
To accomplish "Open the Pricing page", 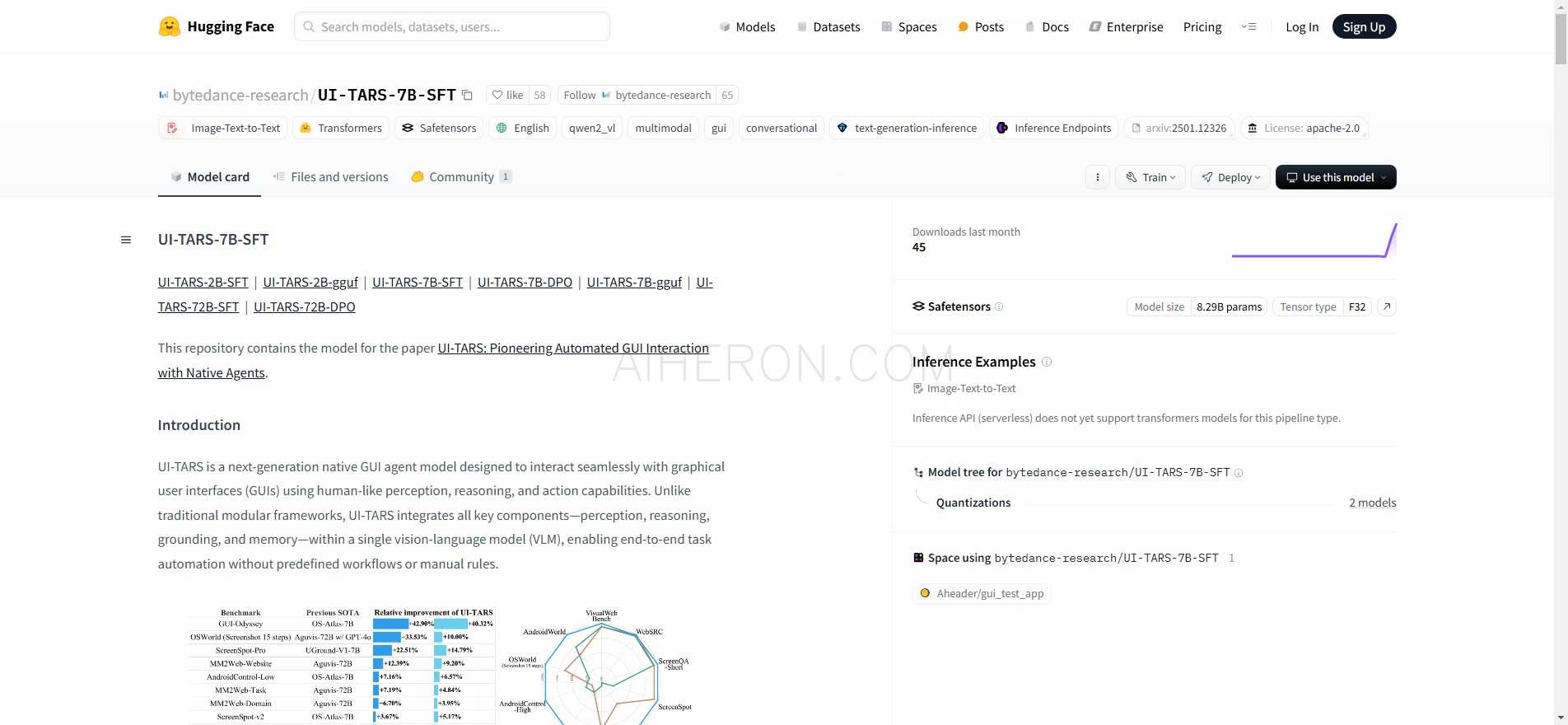I will click(x=1202, y=26).
